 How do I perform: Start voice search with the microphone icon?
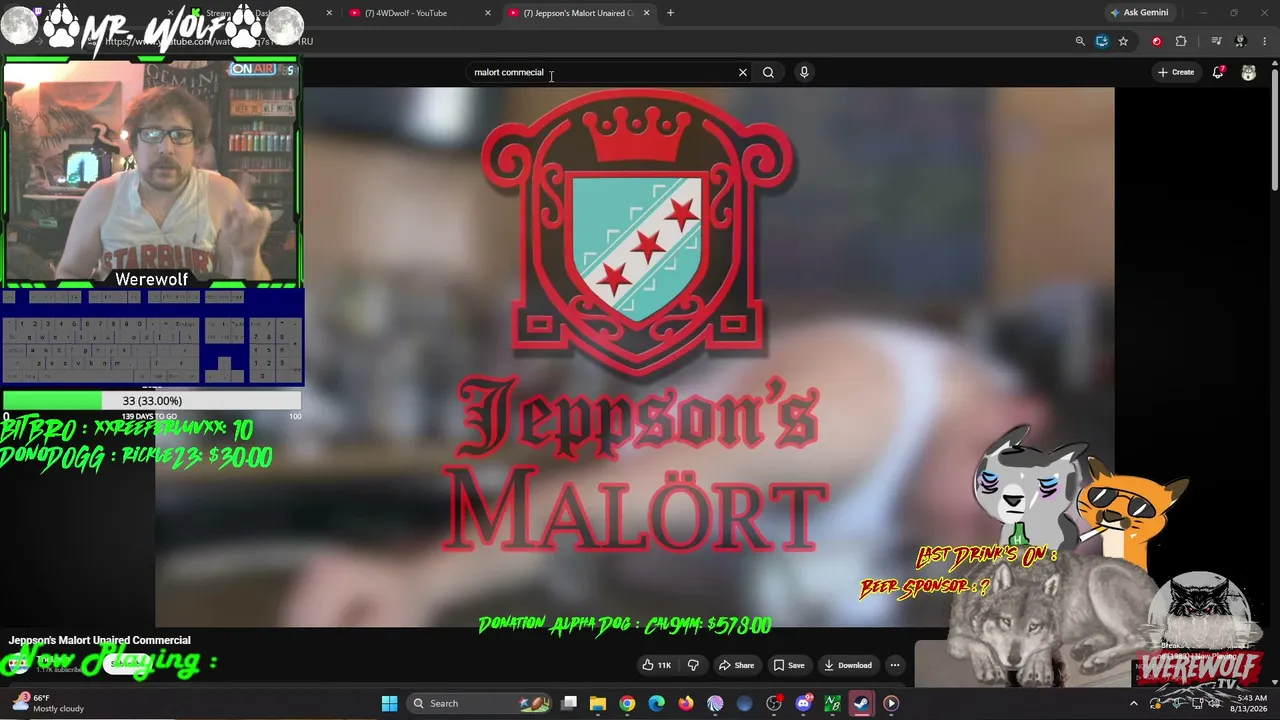[x=804, y=72]
